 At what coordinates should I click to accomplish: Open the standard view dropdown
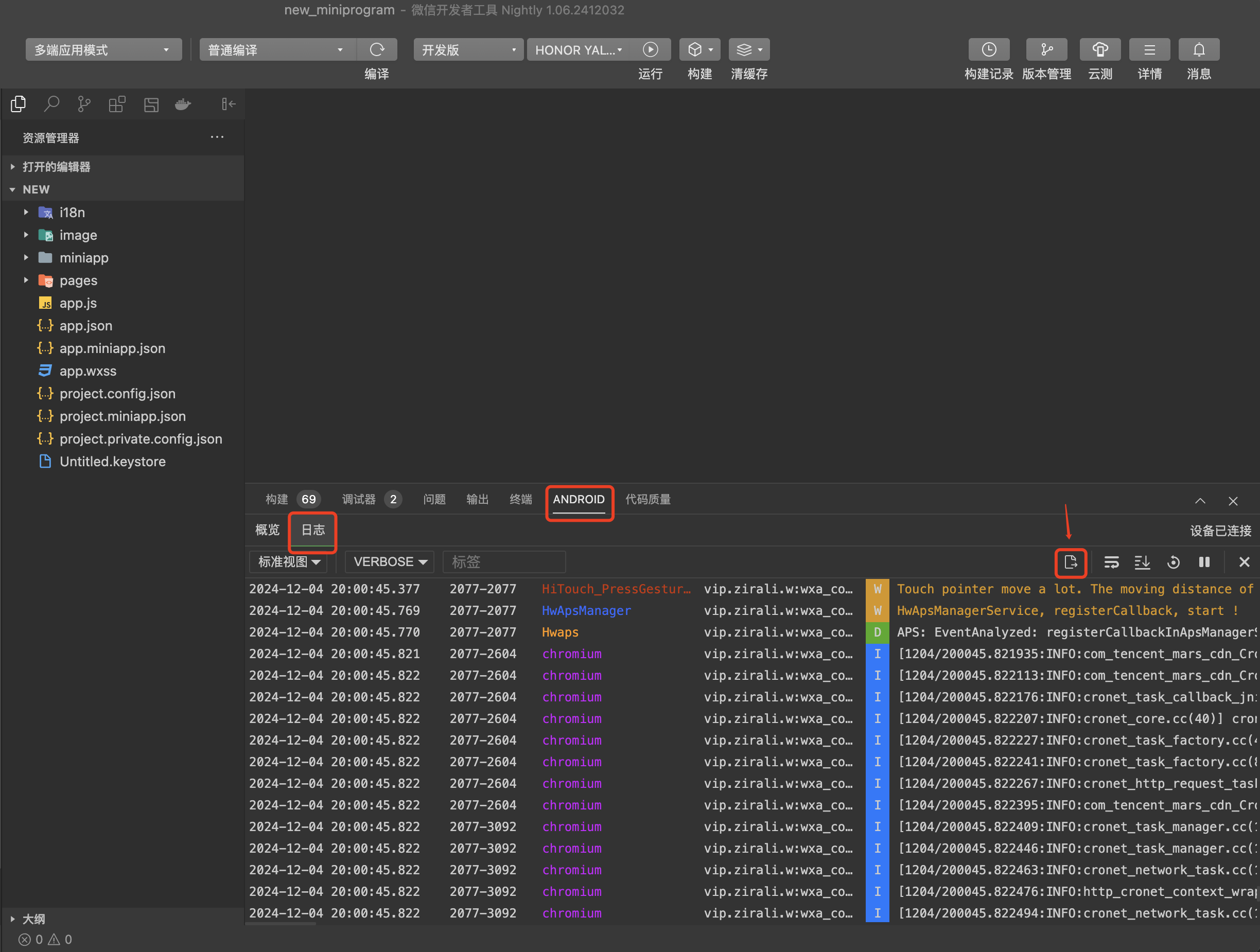click(x=289, y=562)
